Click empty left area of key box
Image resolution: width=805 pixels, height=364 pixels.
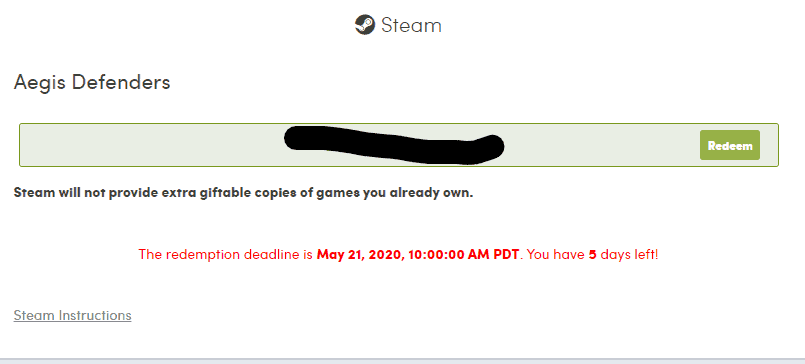coord(151,145)
